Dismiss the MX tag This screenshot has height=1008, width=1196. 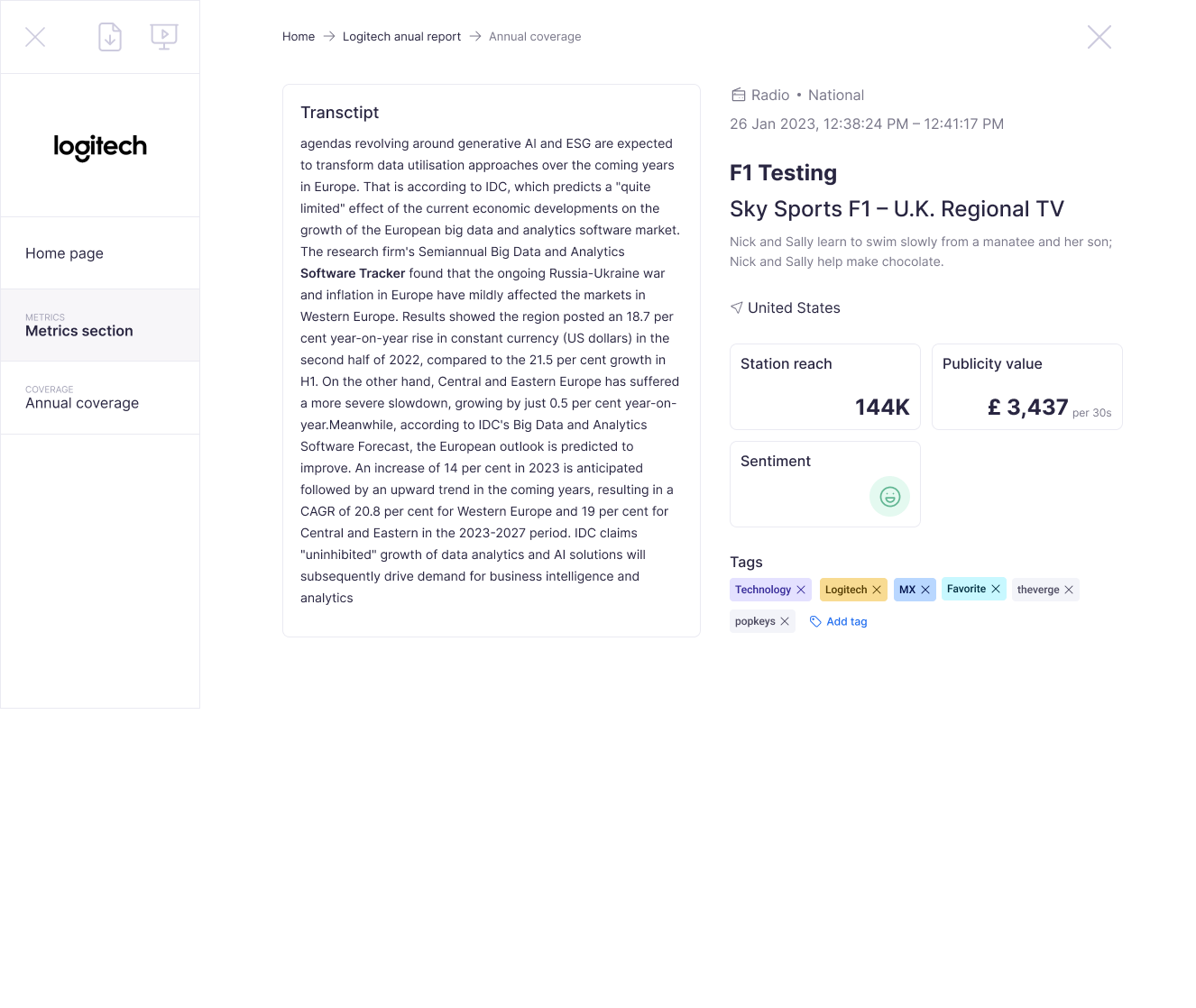(926, 589)
